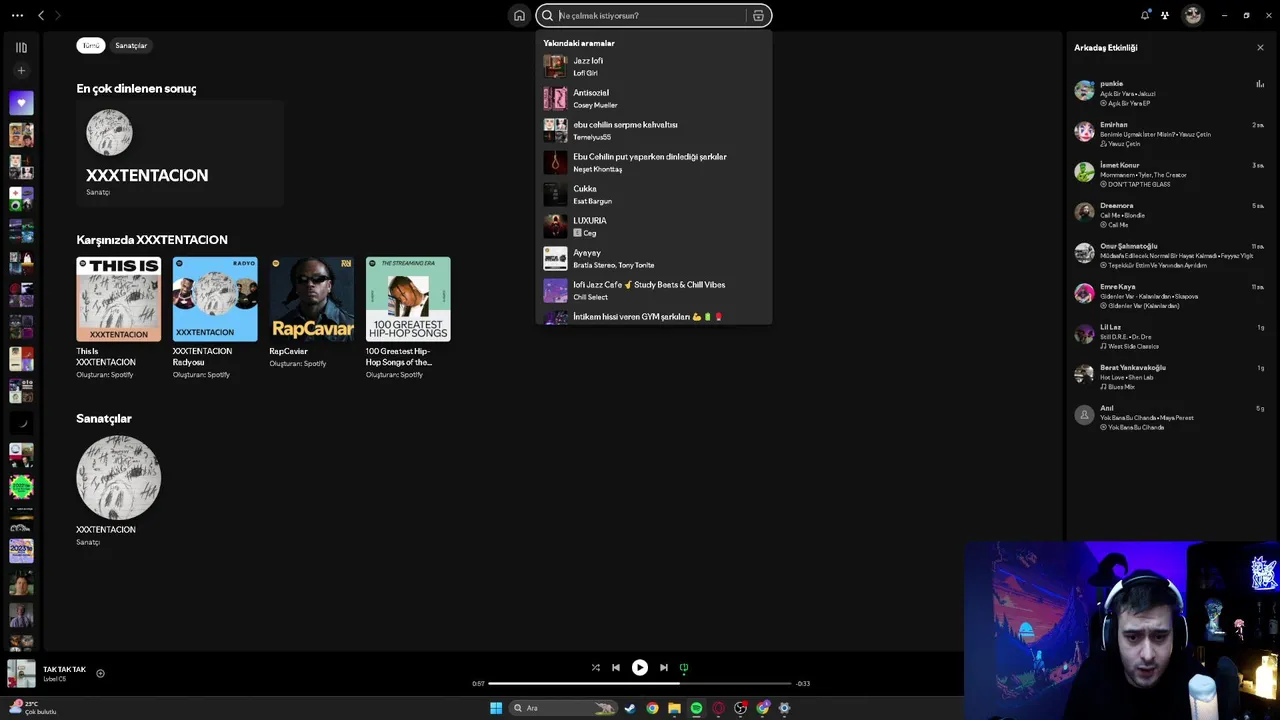Open TAK TAK TAK song title
Screen dimensions: 1280x720
click(x=64, y=669)
